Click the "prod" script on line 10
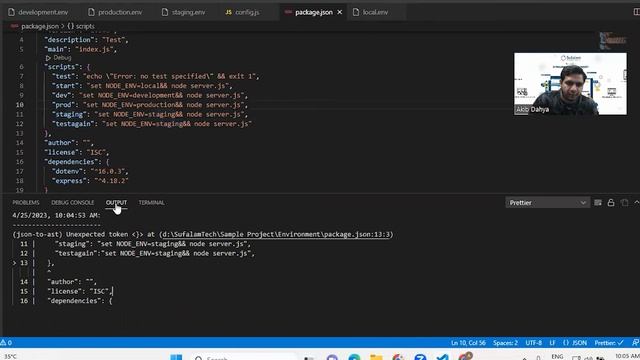The image size is (640, 360). tap(150, 105)
